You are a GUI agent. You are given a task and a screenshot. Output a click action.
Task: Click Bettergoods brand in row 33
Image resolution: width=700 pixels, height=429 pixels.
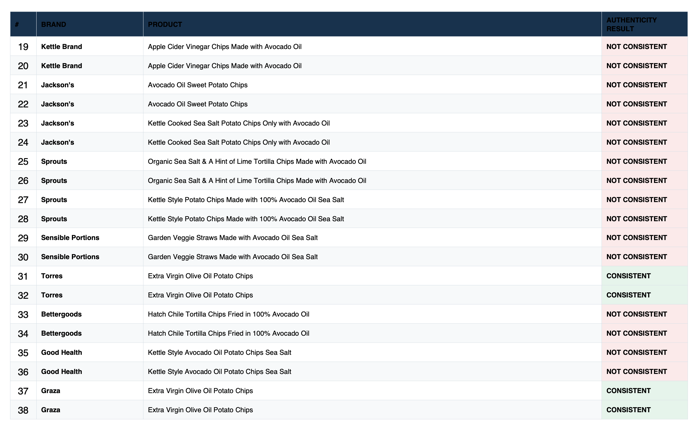61,315
